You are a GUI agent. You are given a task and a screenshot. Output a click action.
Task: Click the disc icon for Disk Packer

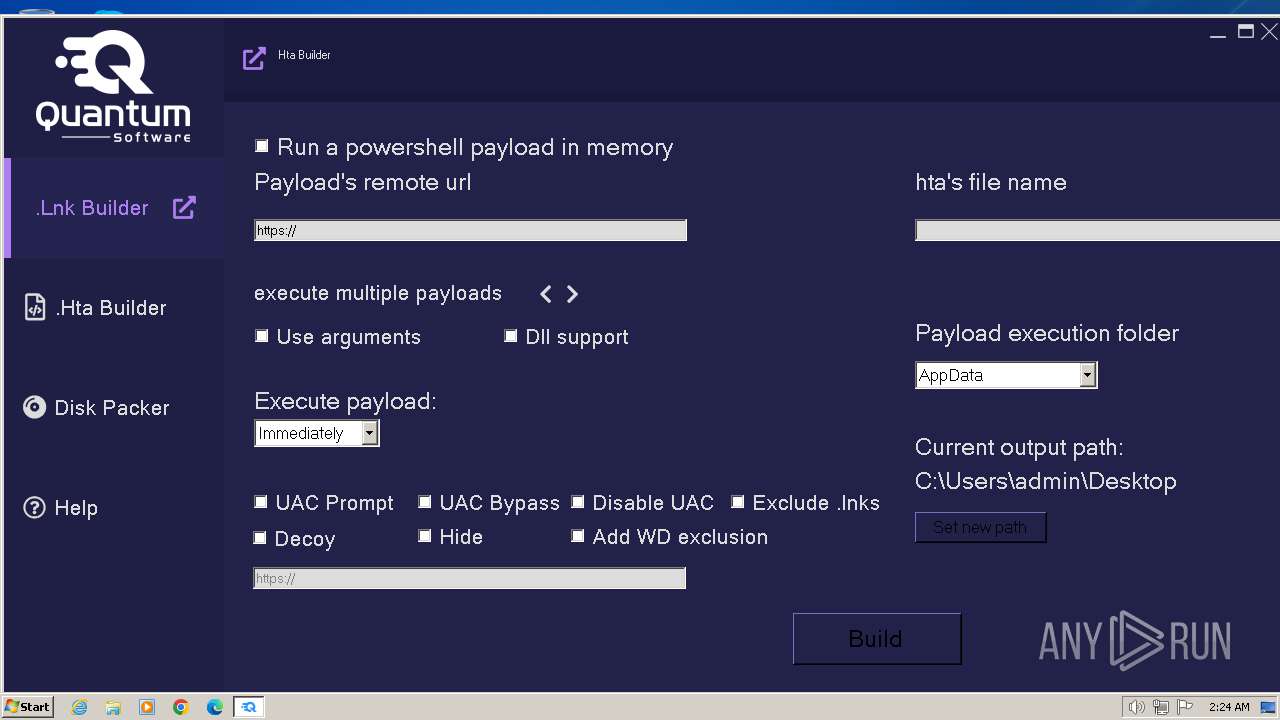point(35,407)
